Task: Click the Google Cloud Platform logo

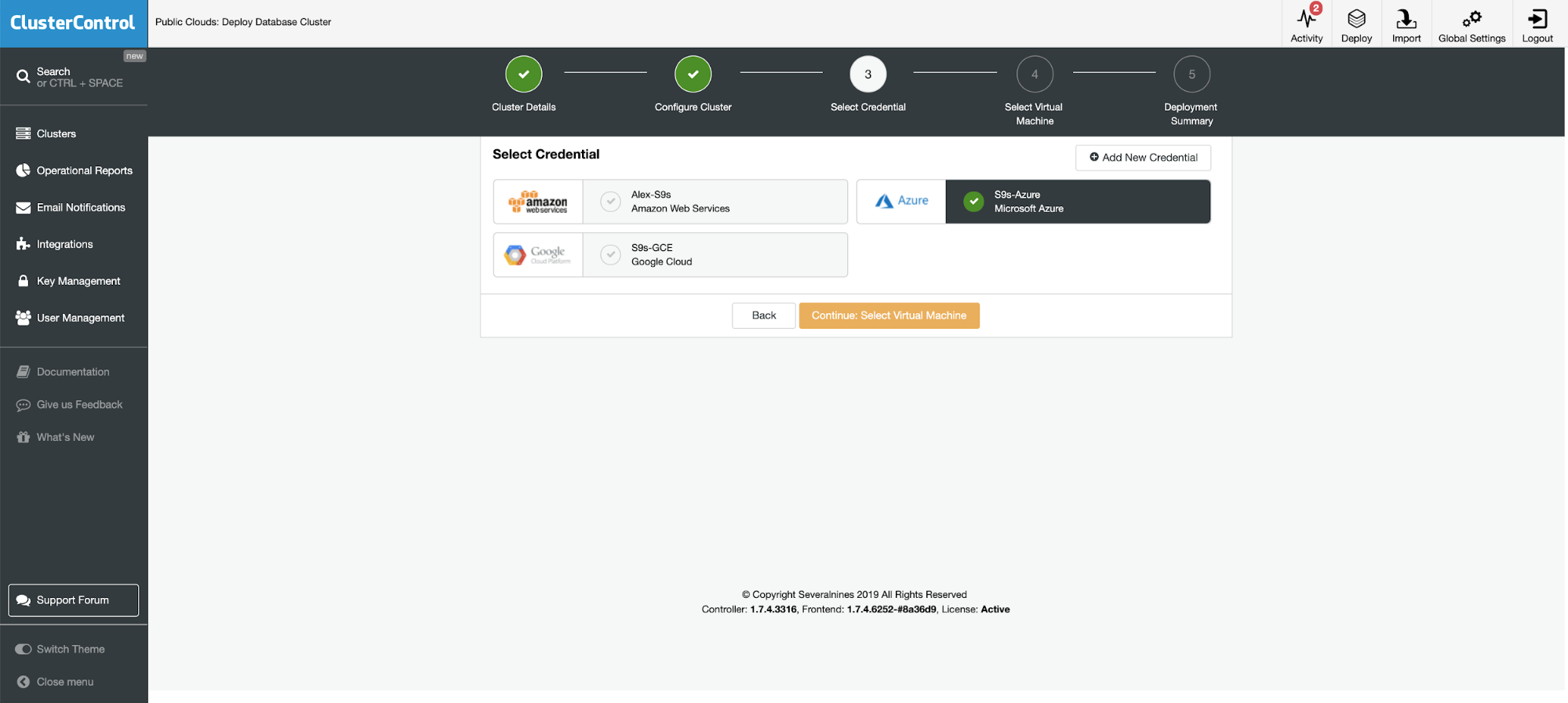Action: pos(538,255)
